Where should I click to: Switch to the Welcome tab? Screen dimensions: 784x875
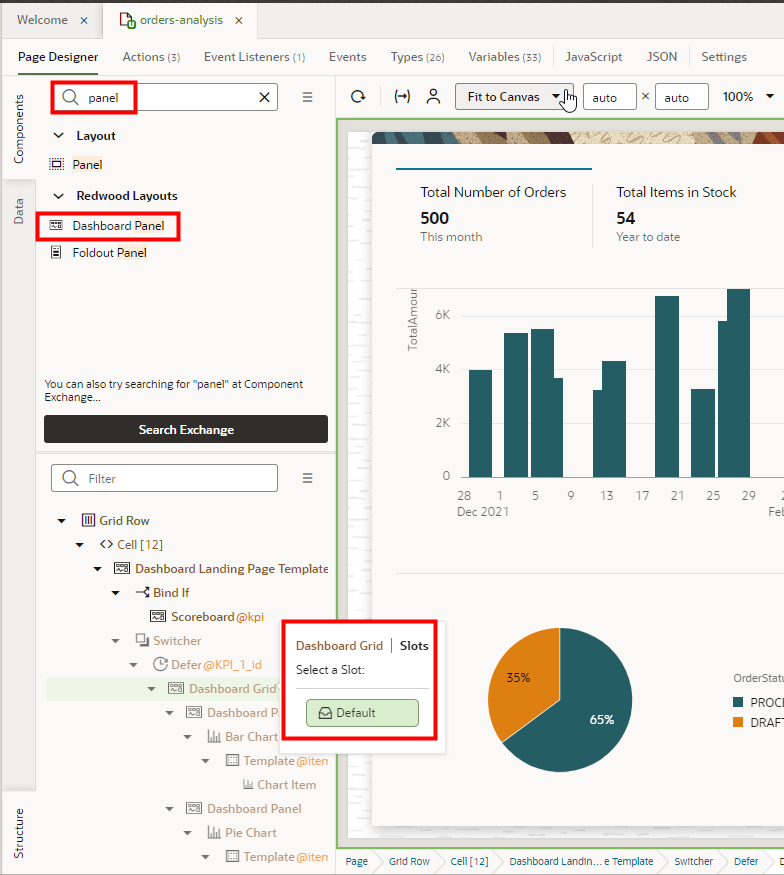42,20
